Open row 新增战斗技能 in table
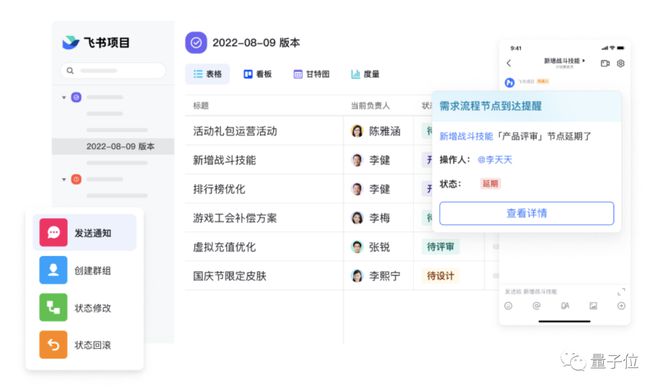Viewport: 660px width, 390px height. point(224,160)
